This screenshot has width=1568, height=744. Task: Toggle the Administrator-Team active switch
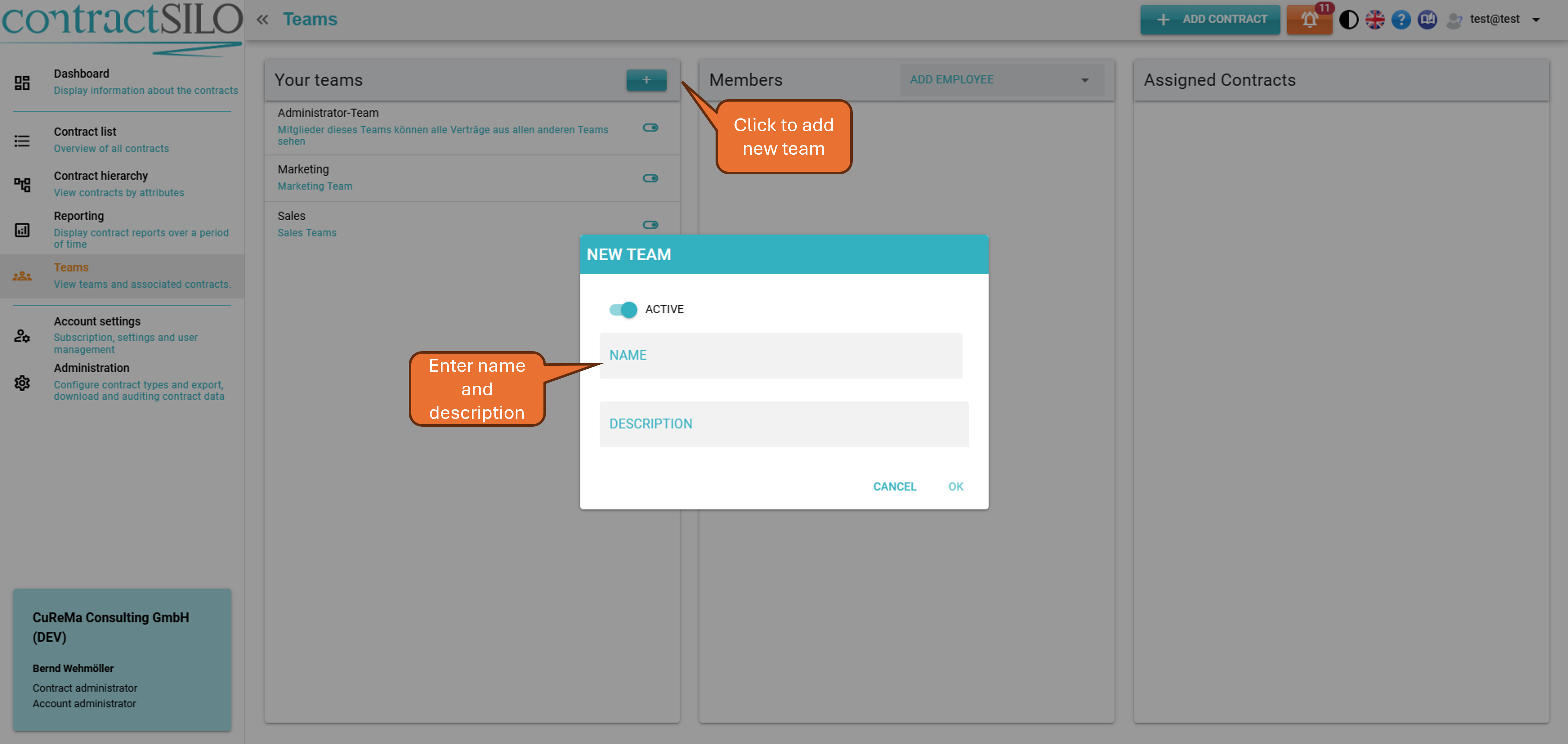[x=650, y=127]
